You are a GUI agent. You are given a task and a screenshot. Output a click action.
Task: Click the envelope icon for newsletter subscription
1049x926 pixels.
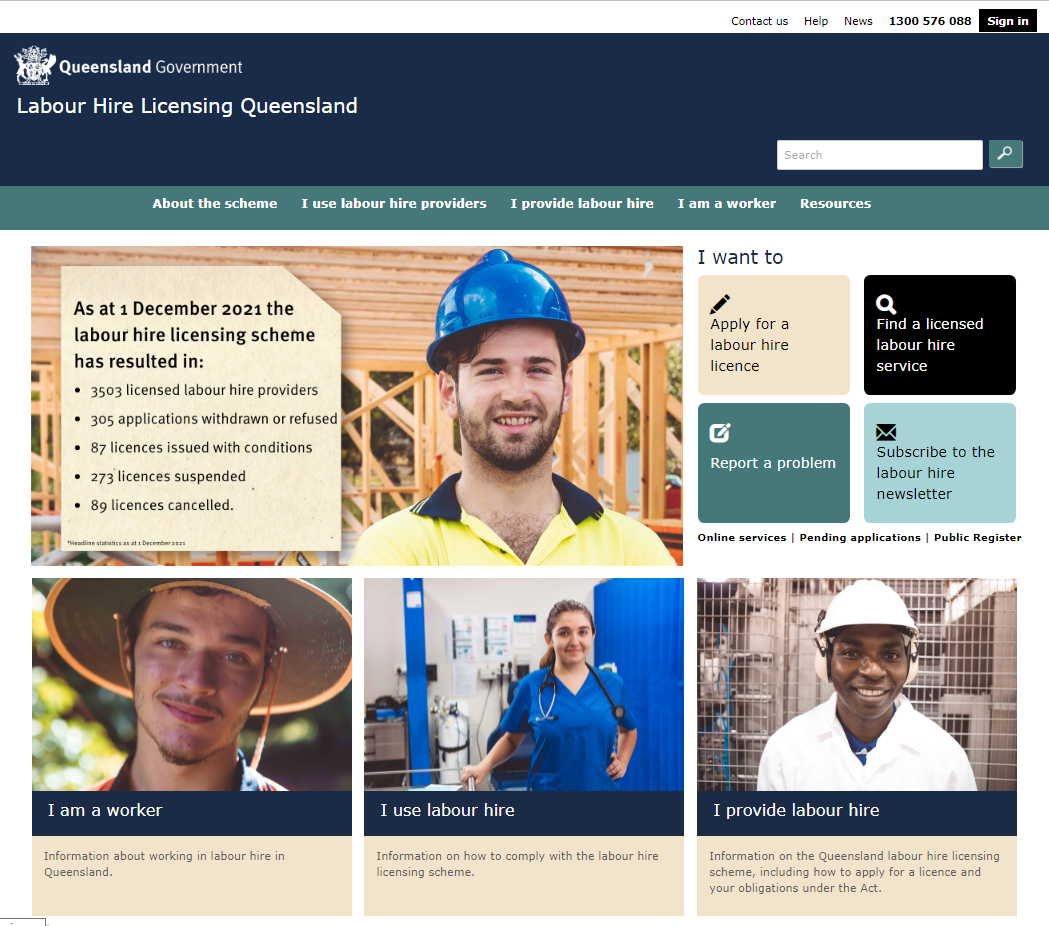886,433
